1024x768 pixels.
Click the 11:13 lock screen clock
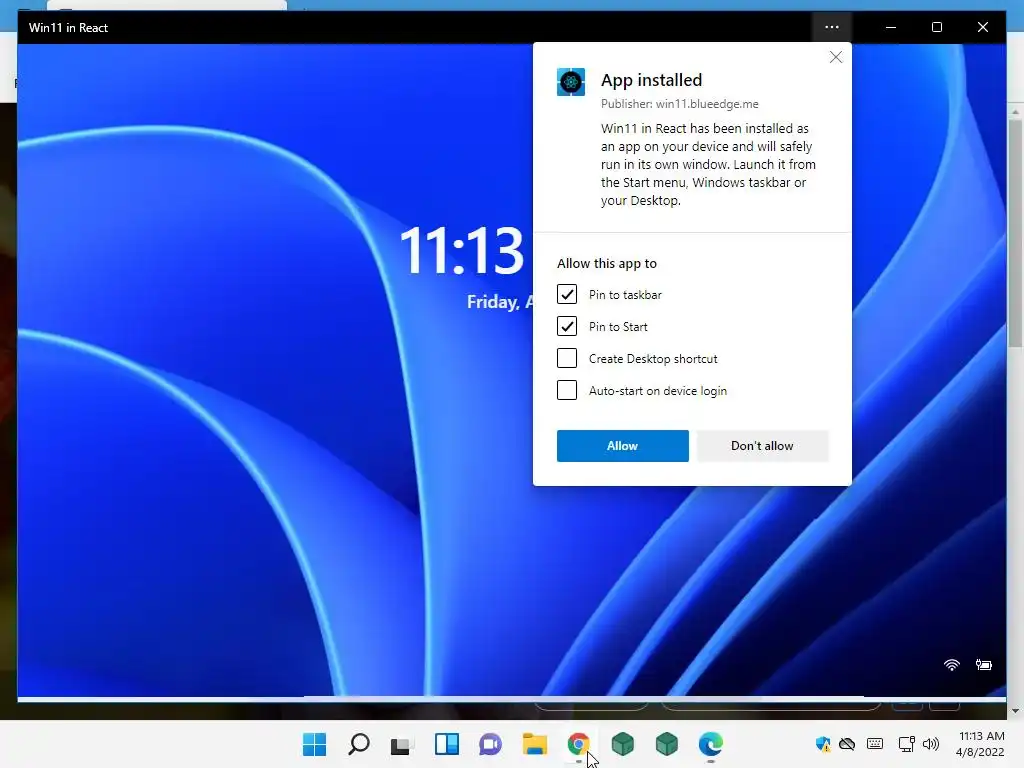coord(462,251)
